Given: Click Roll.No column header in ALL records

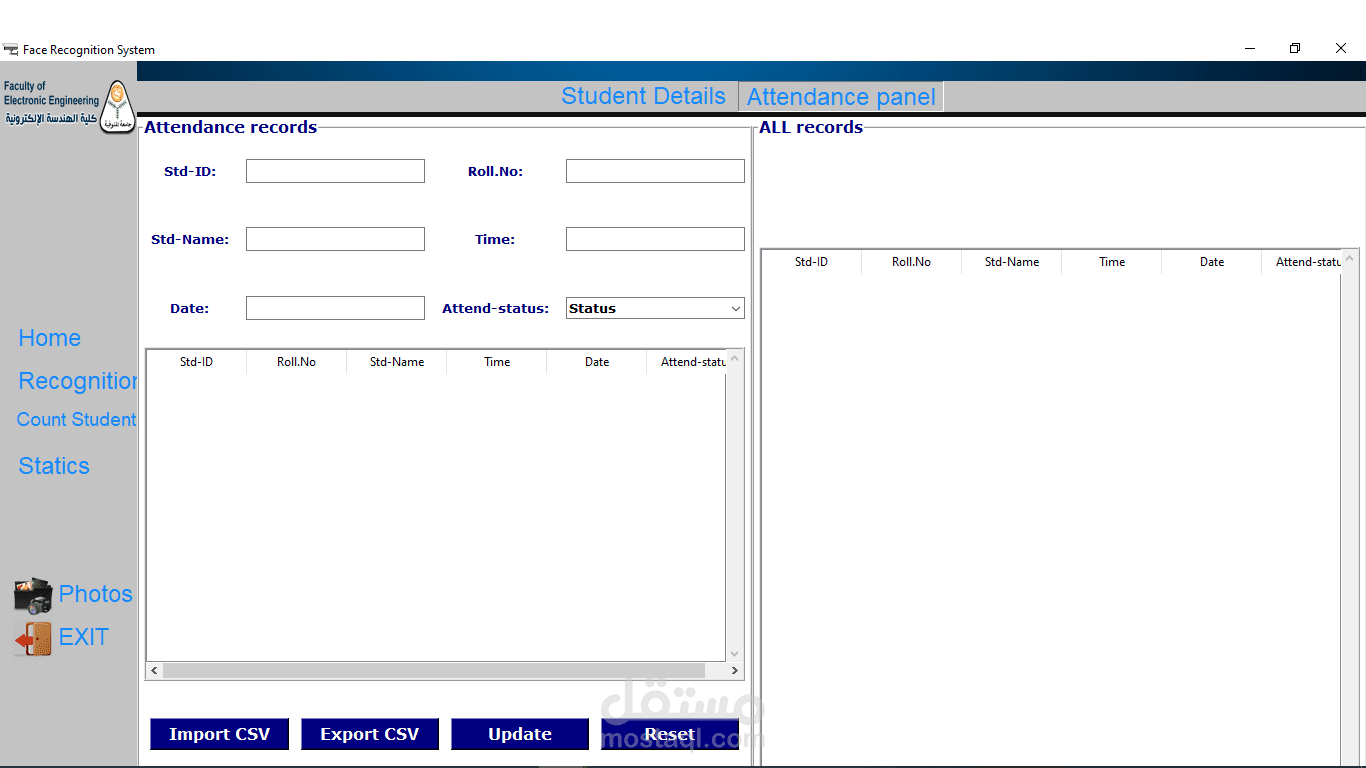Looking at the screenshot, I should [x=911, y=262].
